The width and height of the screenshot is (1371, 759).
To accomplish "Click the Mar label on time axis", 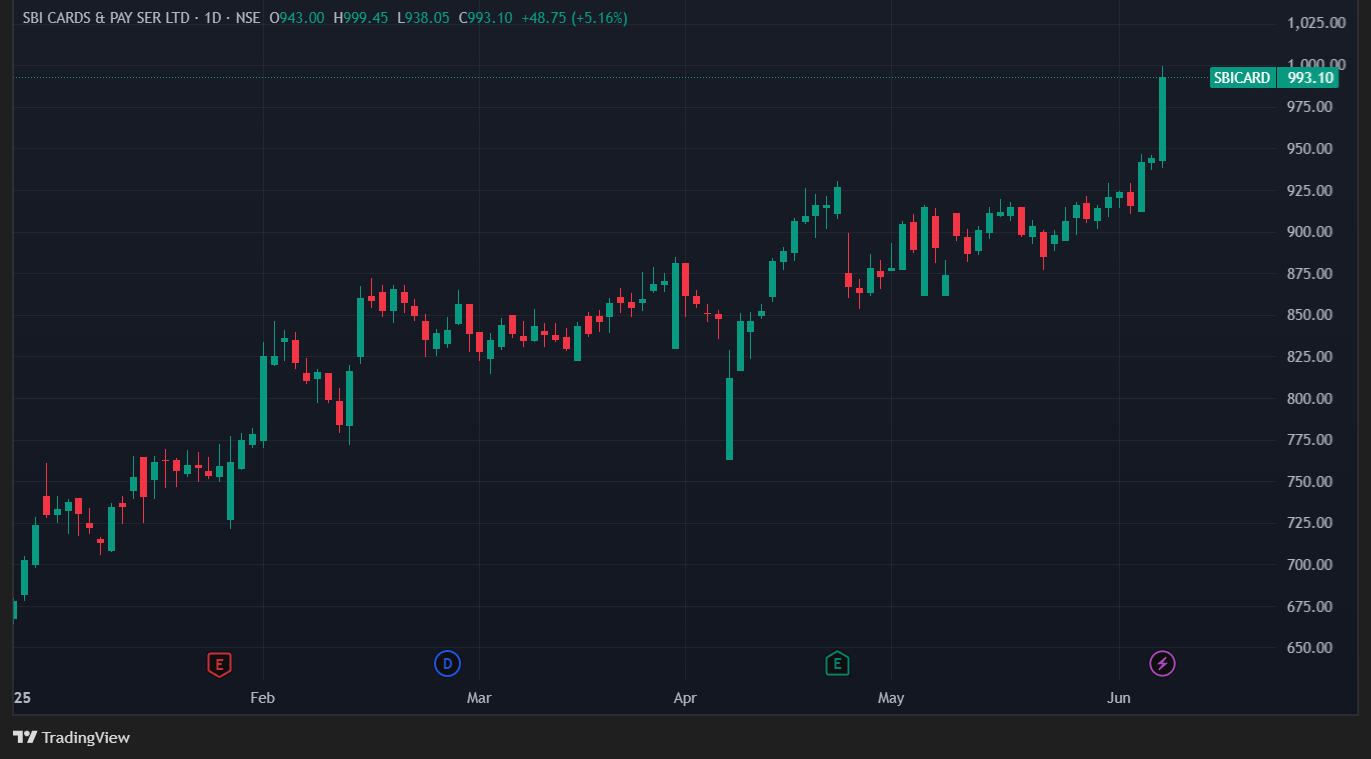I will [x=479, y=698].
